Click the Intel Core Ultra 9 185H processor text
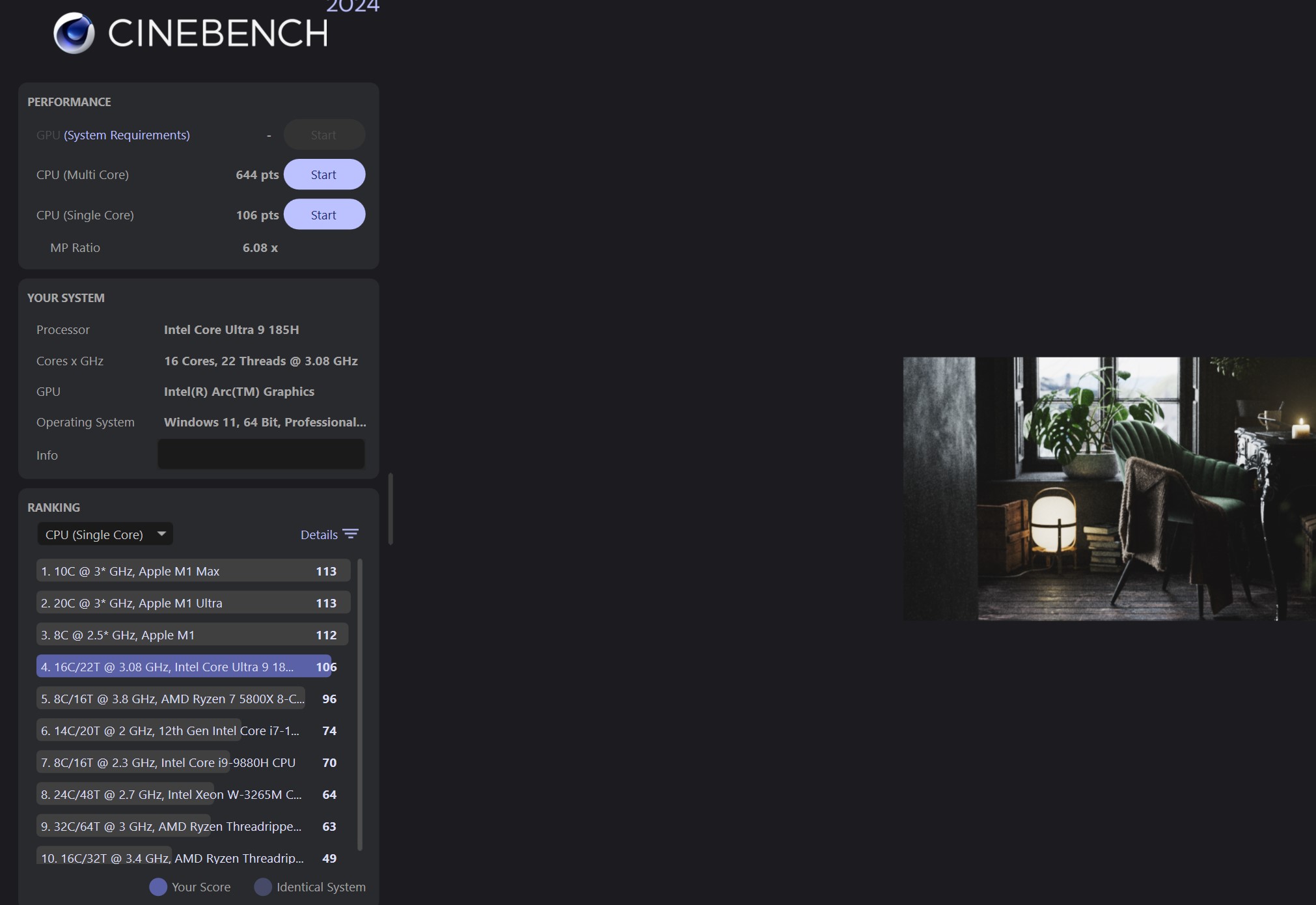The image size is (1316, 905). 232,329
